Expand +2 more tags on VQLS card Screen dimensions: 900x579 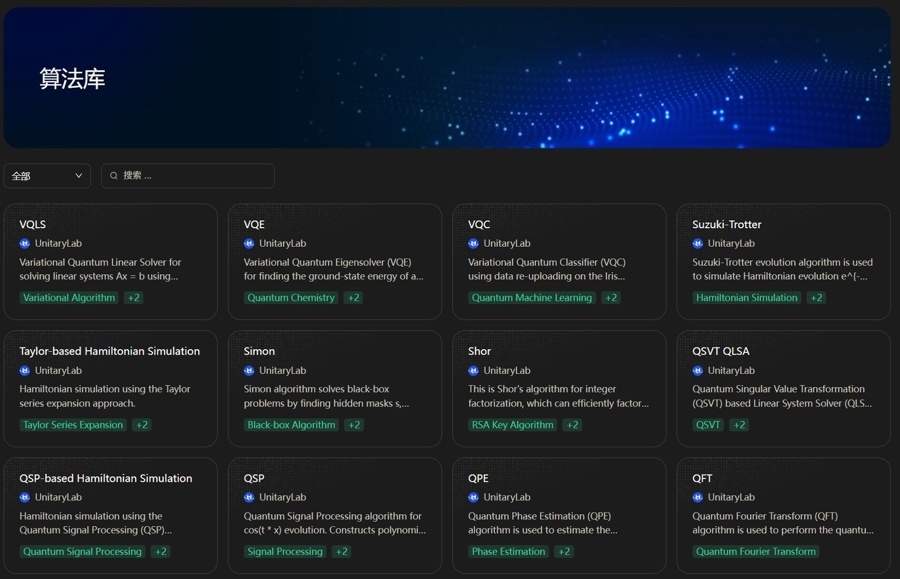click(134, 298)
